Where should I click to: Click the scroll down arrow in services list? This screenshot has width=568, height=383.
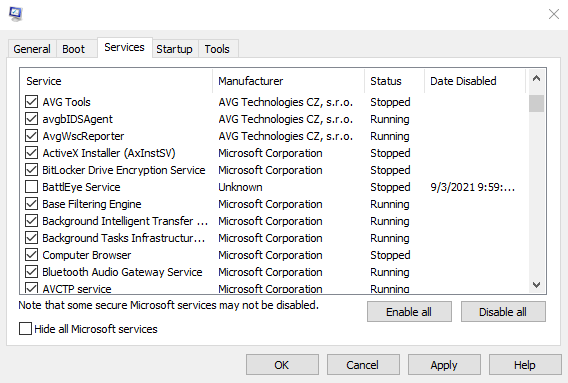(536, 285)
